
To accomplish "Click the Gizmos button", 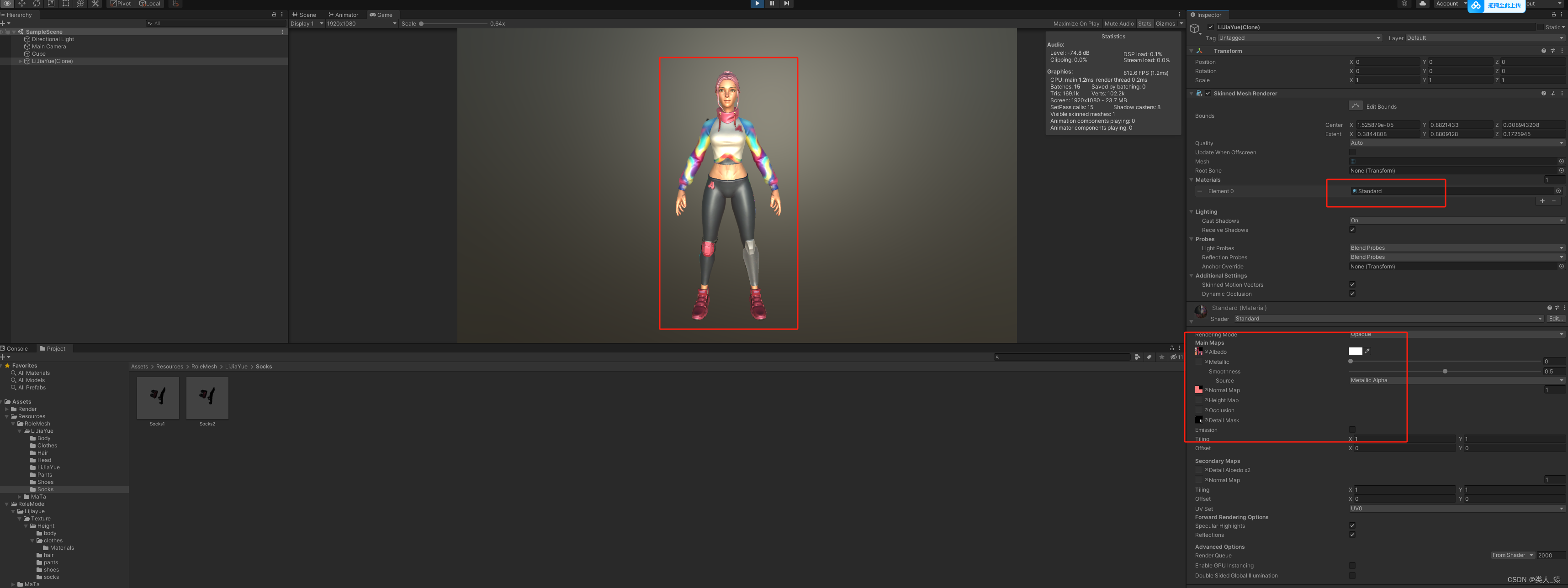I will point(1165,24).
